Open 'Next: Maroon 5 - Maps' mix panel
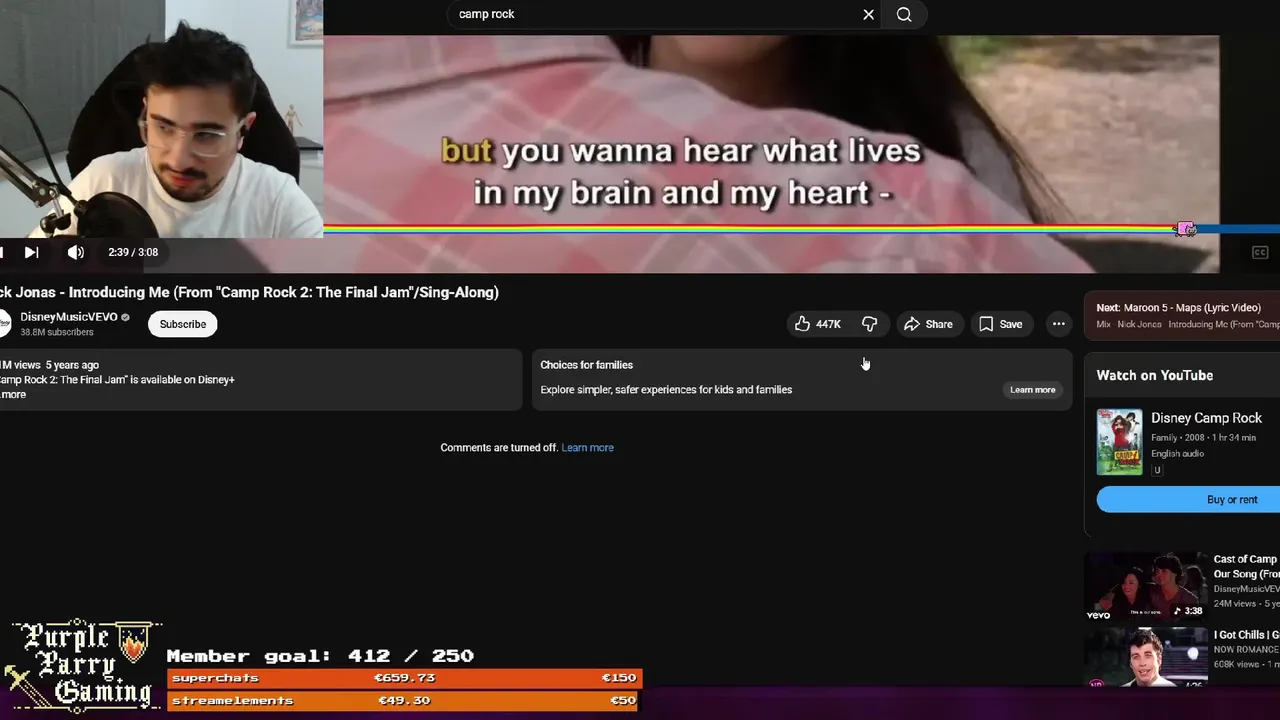 click(1182, 315)
